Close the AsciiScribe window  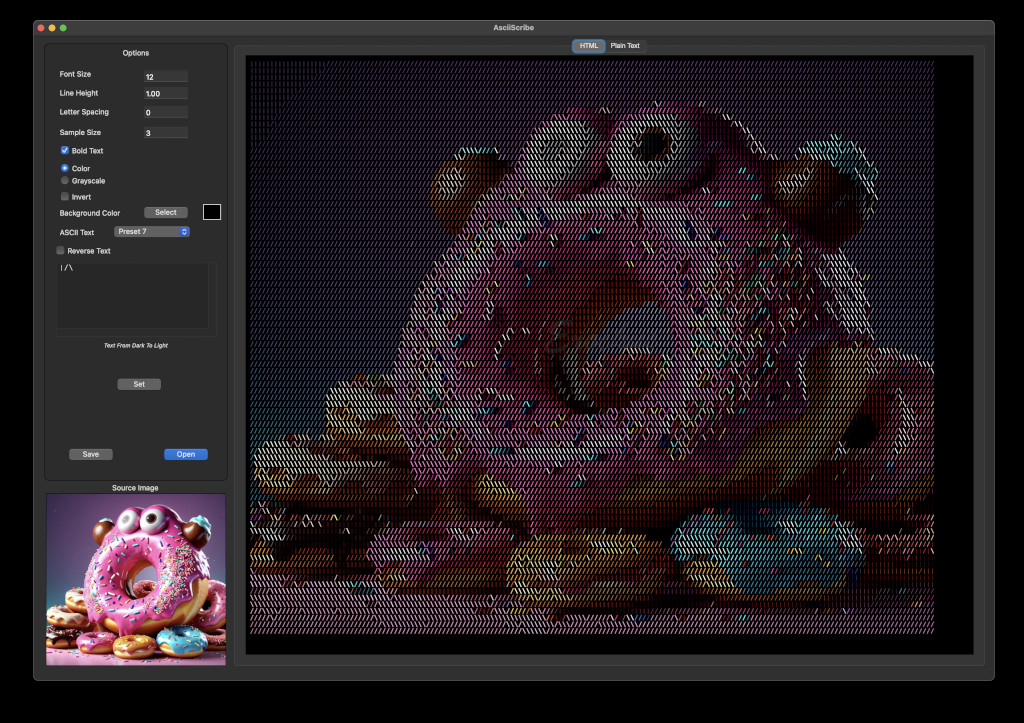(x=41, y=28)
